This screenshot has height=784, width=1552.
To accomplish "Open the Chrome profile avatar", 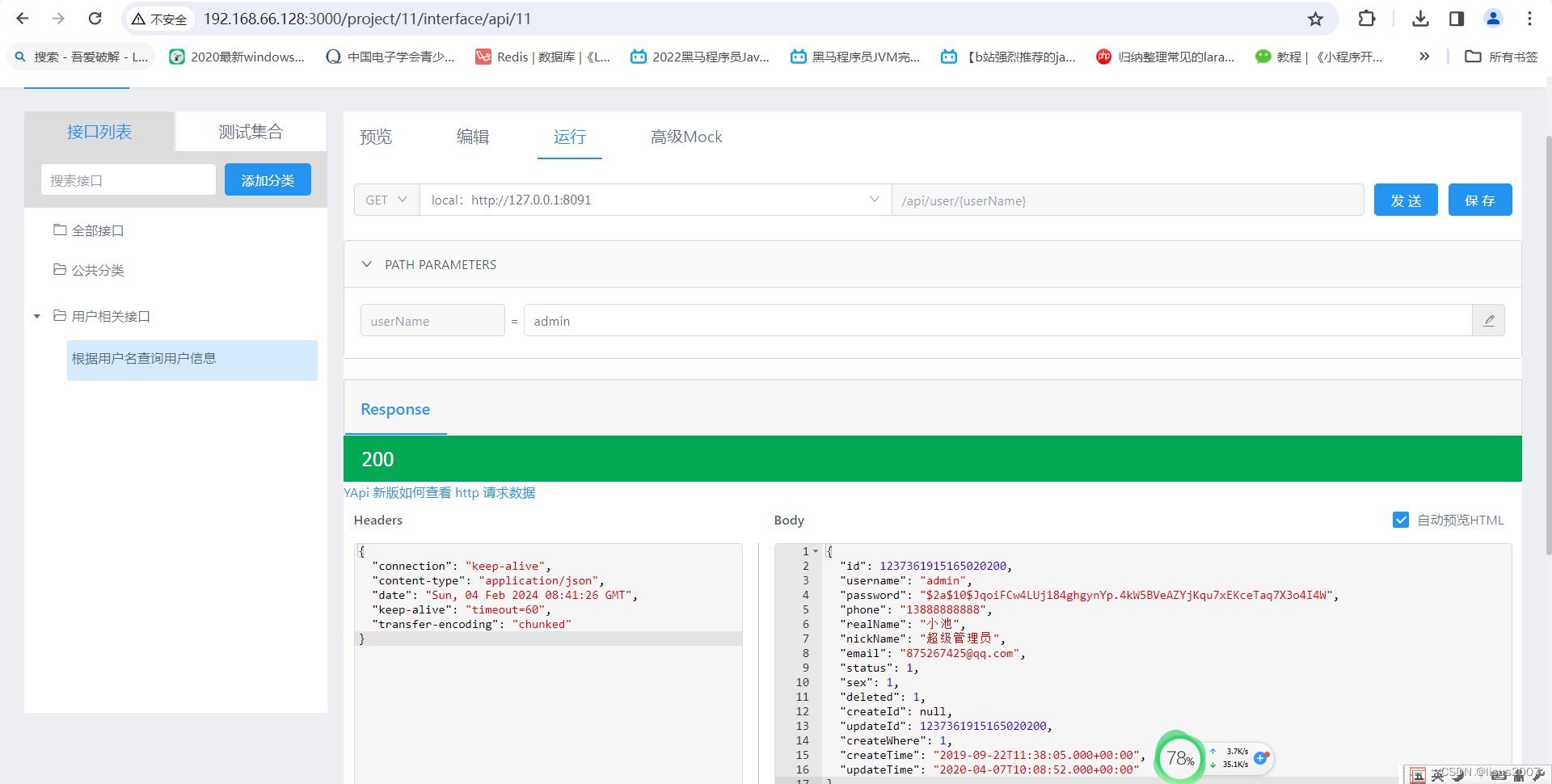I will coord(1493,18).
